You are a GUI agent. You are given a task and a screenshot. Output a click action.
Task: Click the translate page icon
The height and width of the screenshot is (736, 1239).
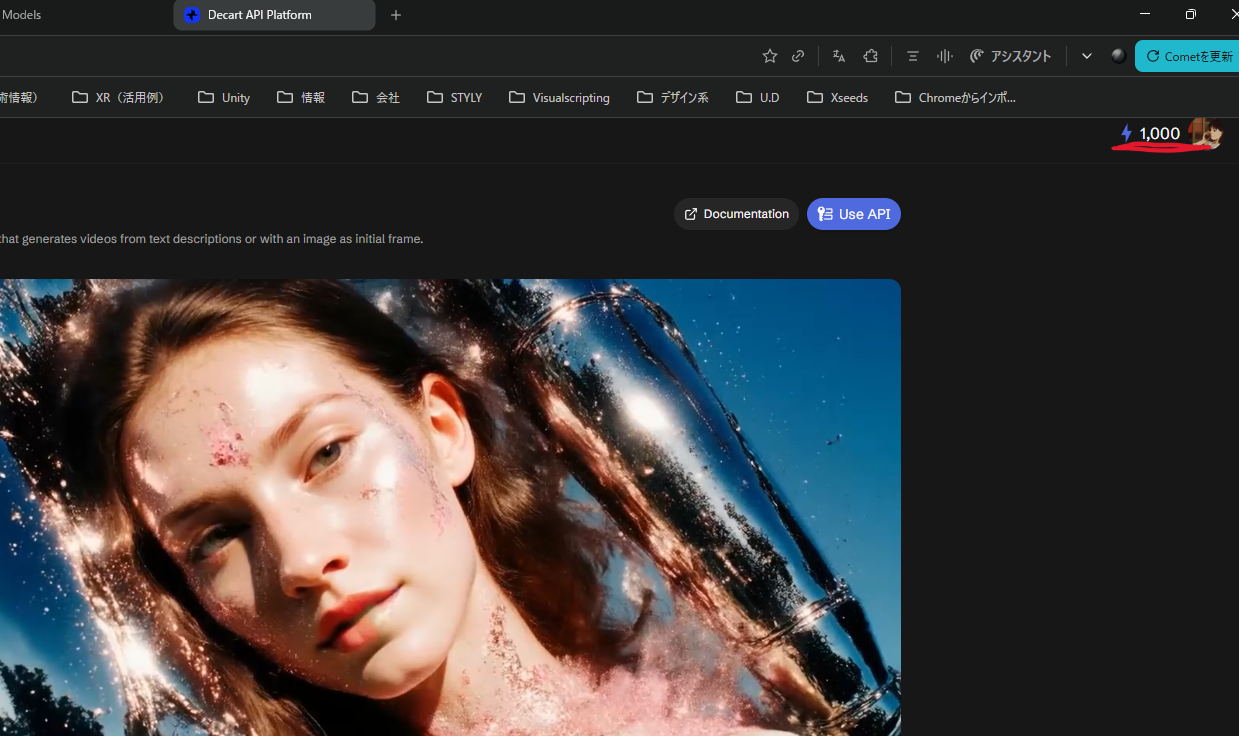tap(839, 56)
